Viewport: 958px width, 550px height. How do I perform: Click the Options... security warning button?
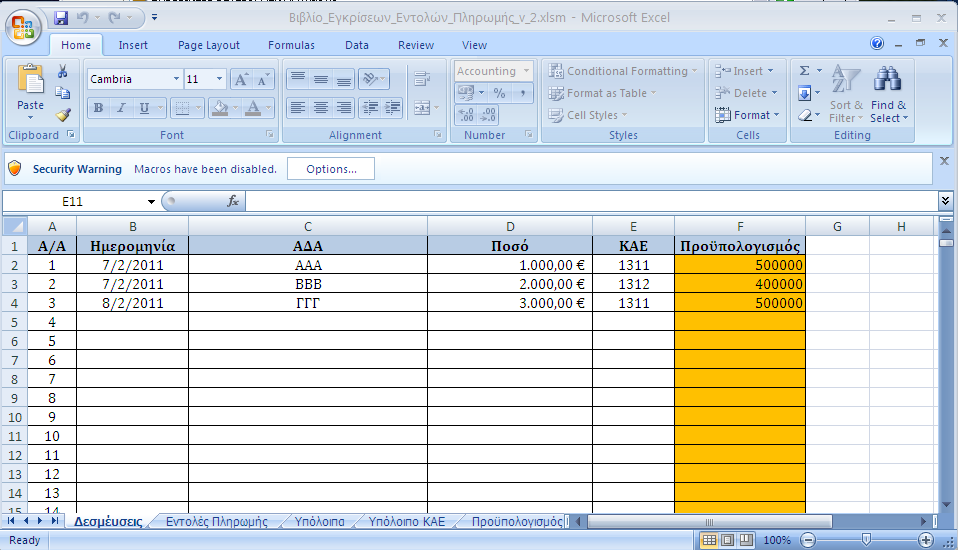[330, 169]
